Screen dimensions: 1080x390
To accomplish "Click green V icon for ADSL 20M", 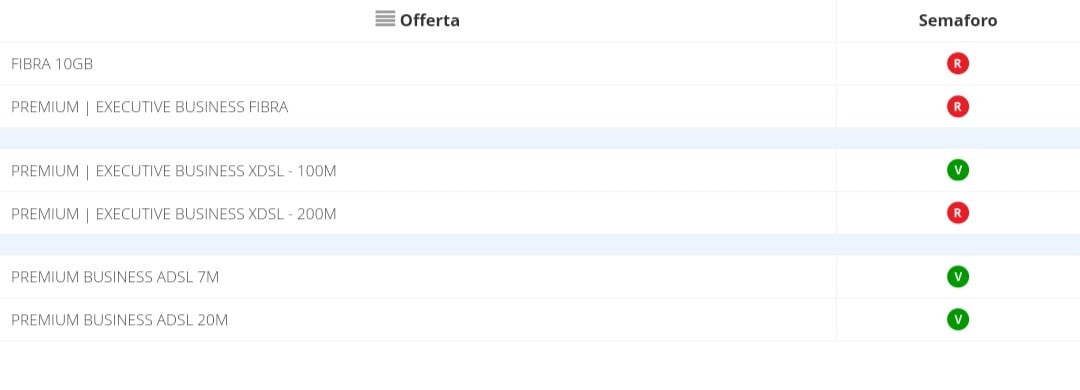I will pyautogui.click(x=957, y=319).
